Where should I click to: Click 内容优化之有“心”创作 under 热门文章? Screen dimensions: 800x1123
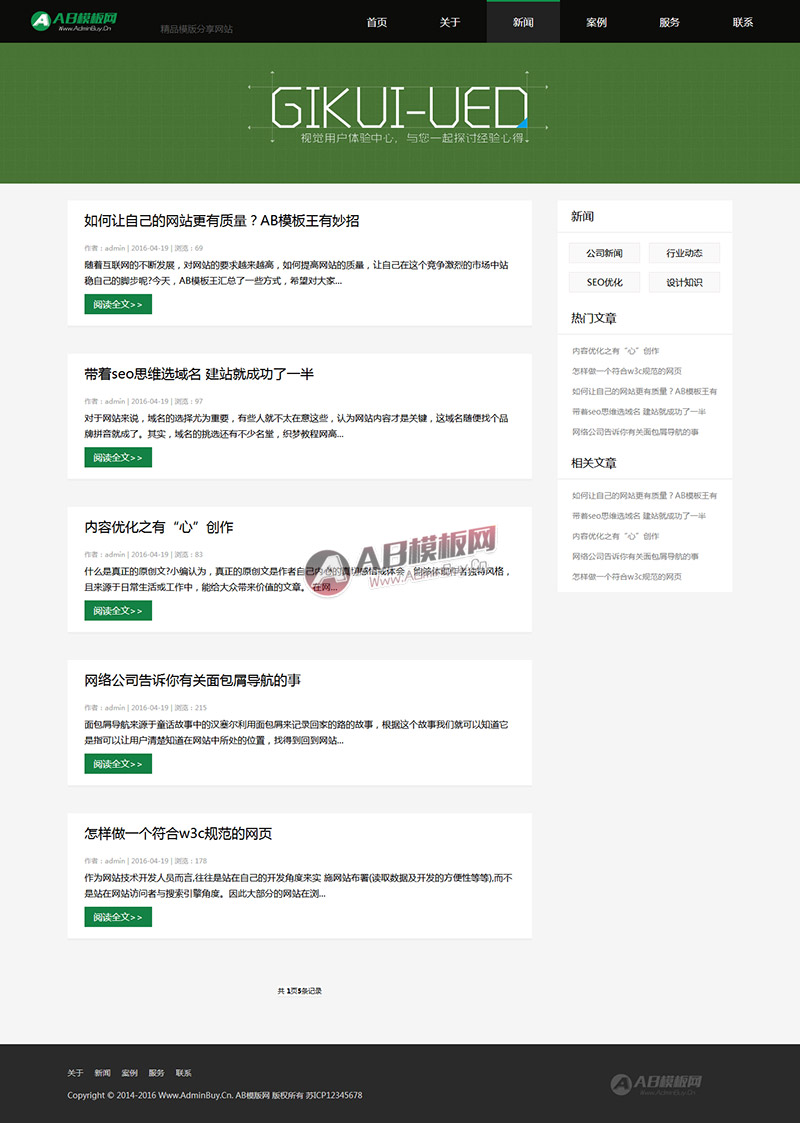click(615, 351)
